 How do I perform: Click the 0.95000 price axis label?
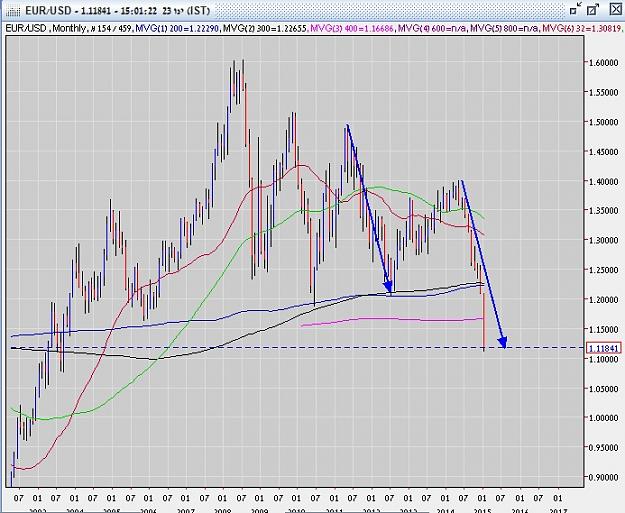click(603, 447)
